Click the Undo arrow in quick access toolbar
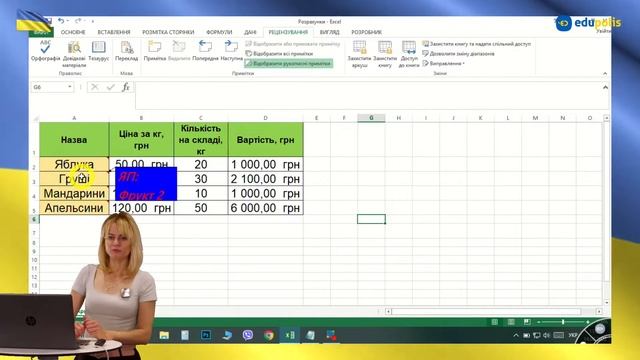This screenshot has width=640, height=360. (x=61, y=20)
